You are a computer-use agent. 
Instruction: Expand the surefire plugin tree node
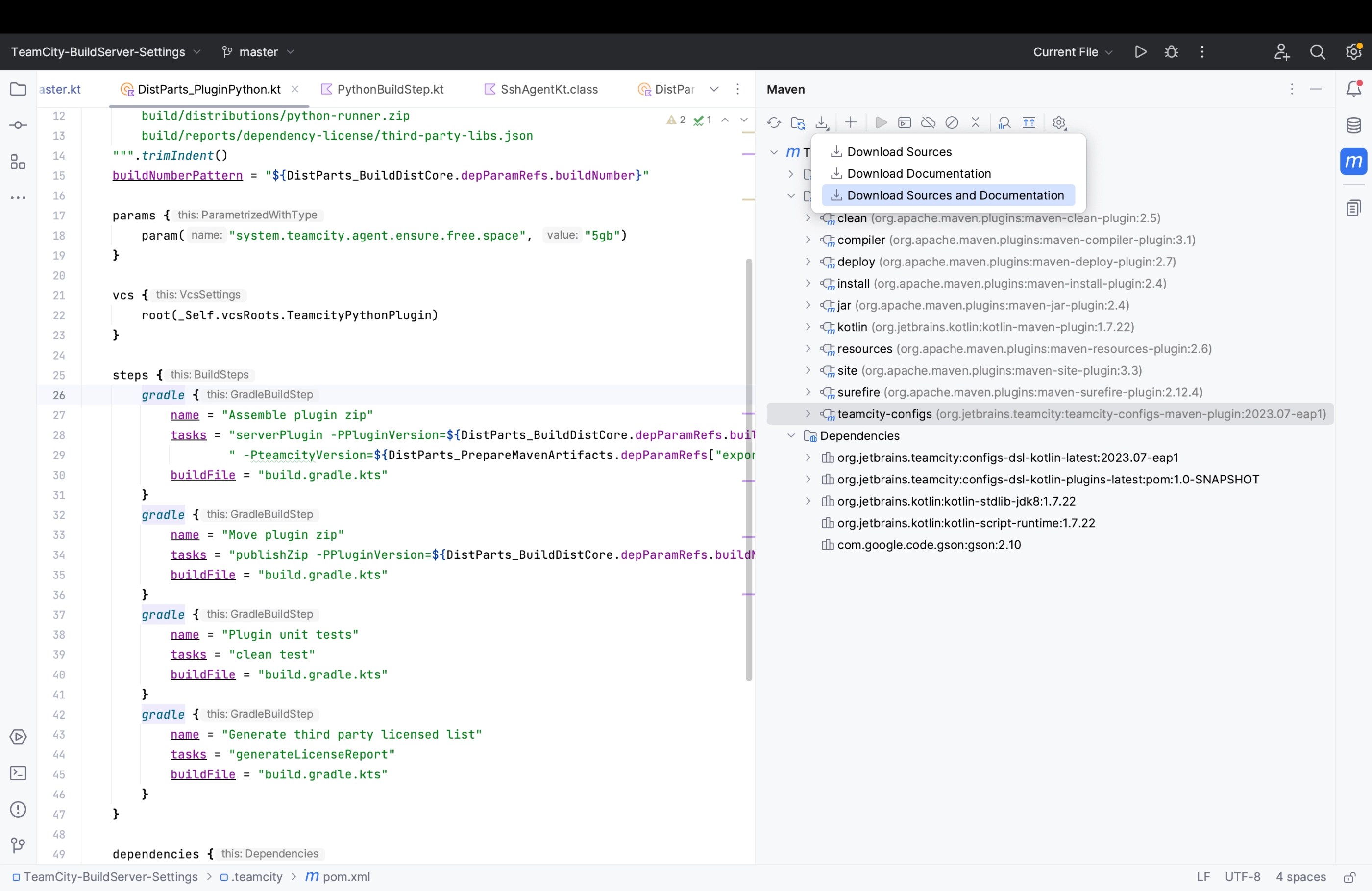808,392
